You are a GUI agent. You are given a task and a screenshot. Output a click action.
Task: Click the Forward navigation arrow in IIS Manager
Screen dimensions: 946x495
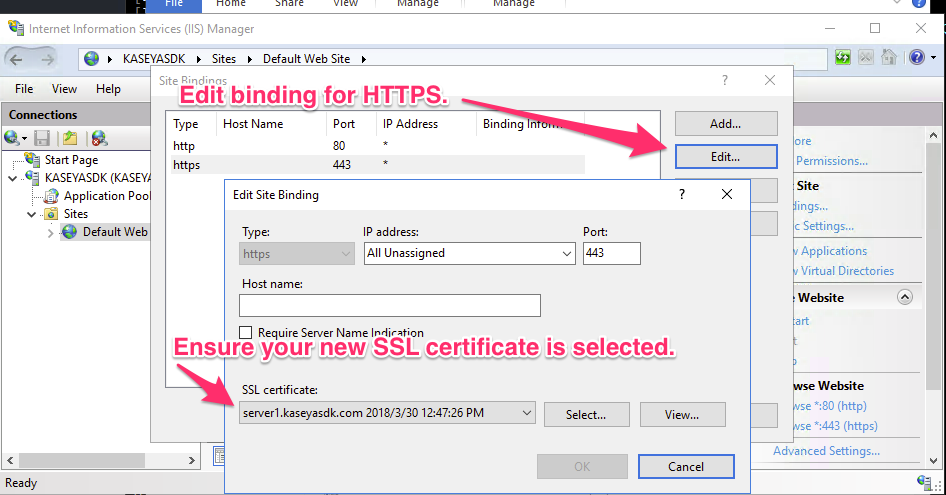coord(48,59)
